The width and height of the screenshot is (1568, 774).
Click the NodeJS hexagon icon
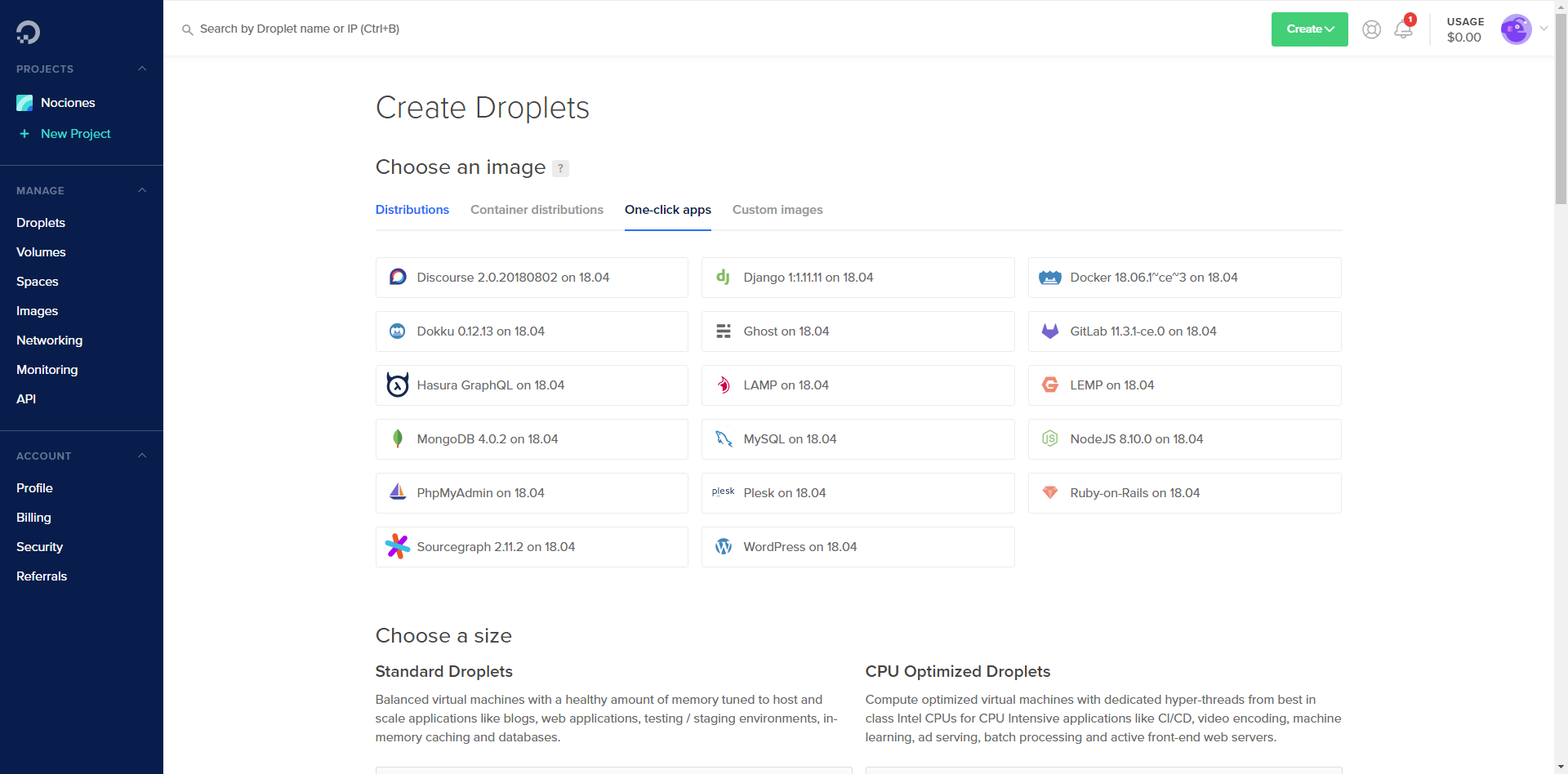tap(1050, 439)
